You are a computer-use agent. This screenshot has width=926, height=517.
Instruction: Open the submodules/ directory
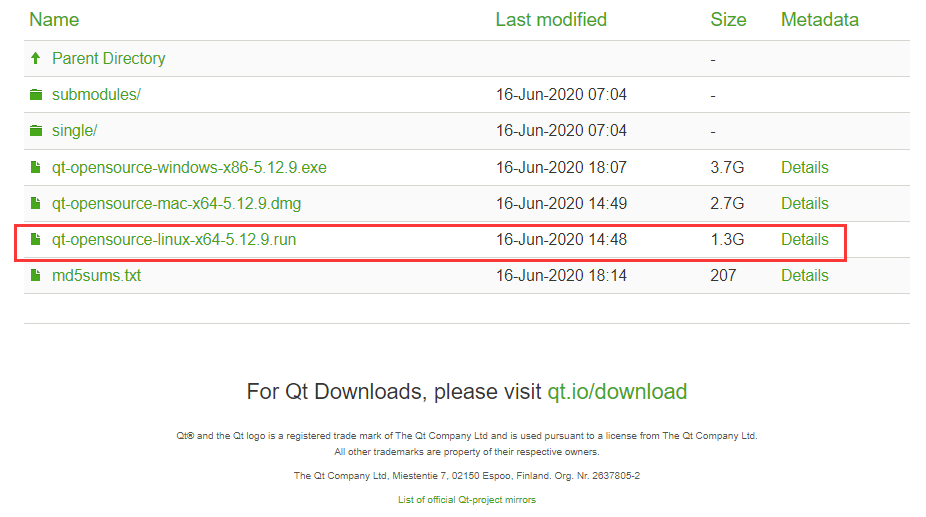[96, 95]
